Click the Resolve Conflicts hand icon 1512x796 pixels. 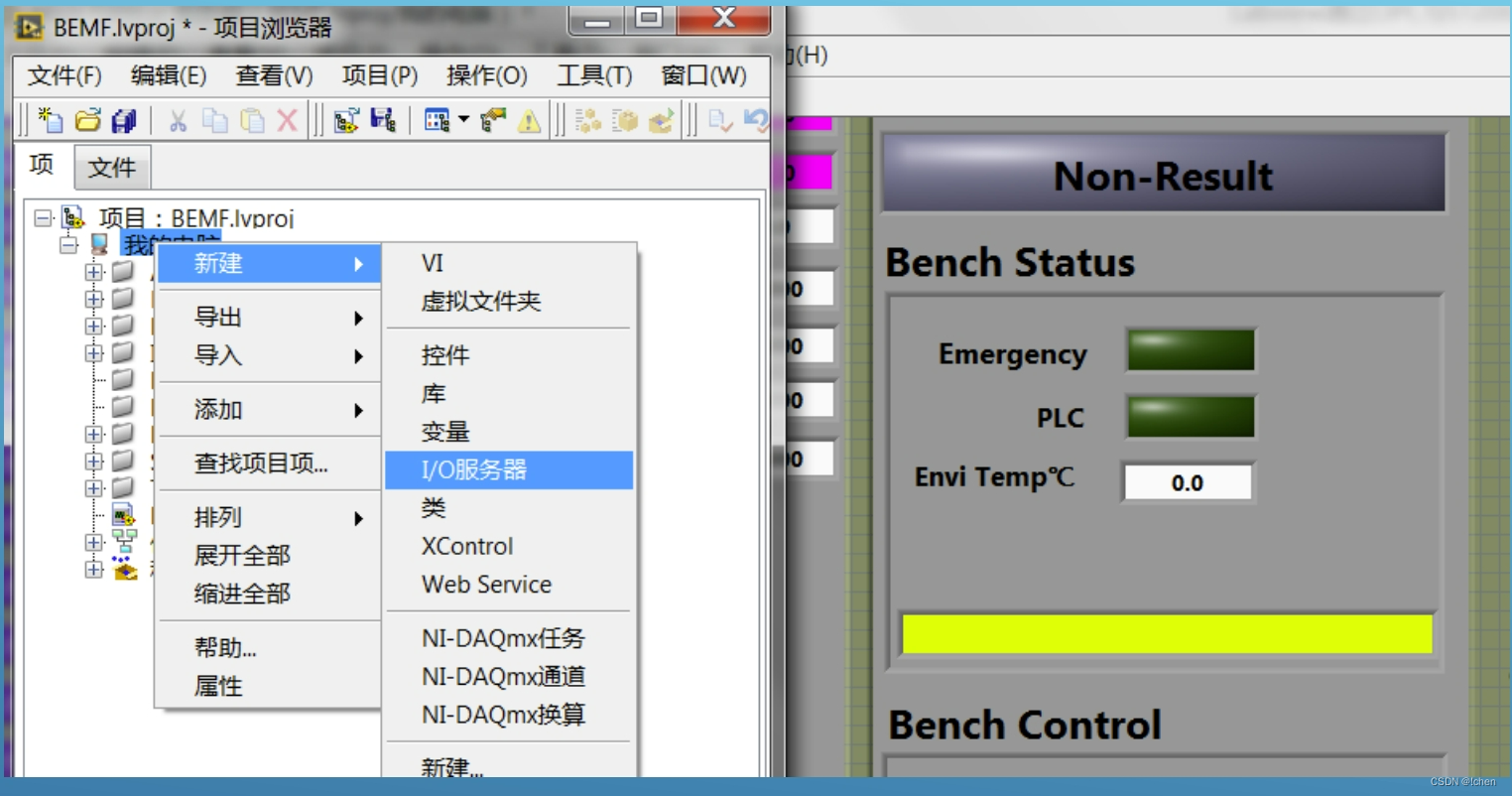click(492, 120)
